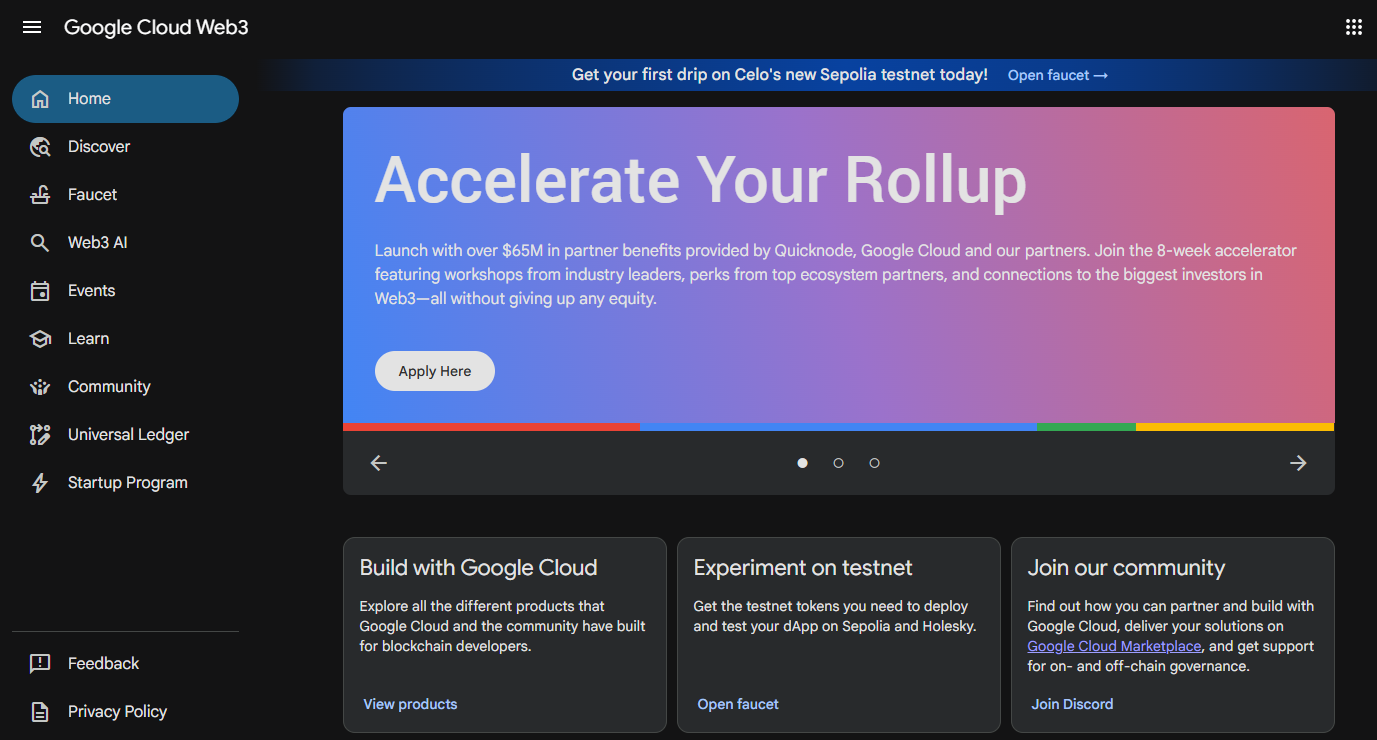Navigate to Faucet in sidebar
This screenshot has width=1377, height=740.
[x=125, y=195]
